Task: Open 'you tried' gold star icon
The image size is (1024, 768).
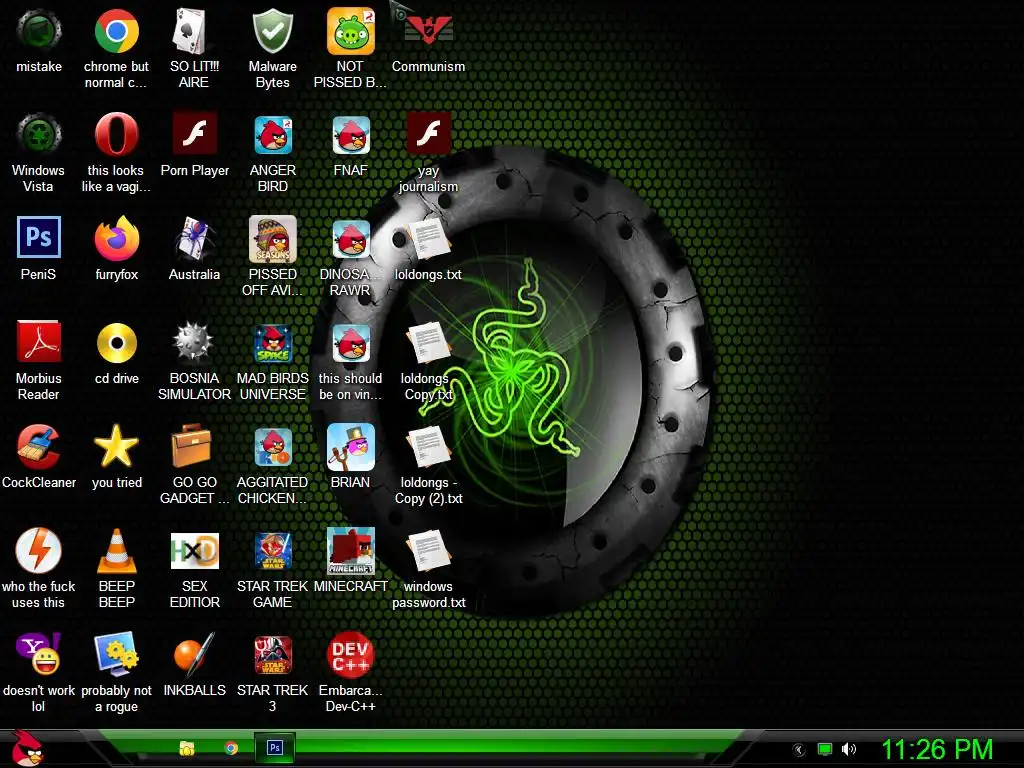Action: click(116, 447)
